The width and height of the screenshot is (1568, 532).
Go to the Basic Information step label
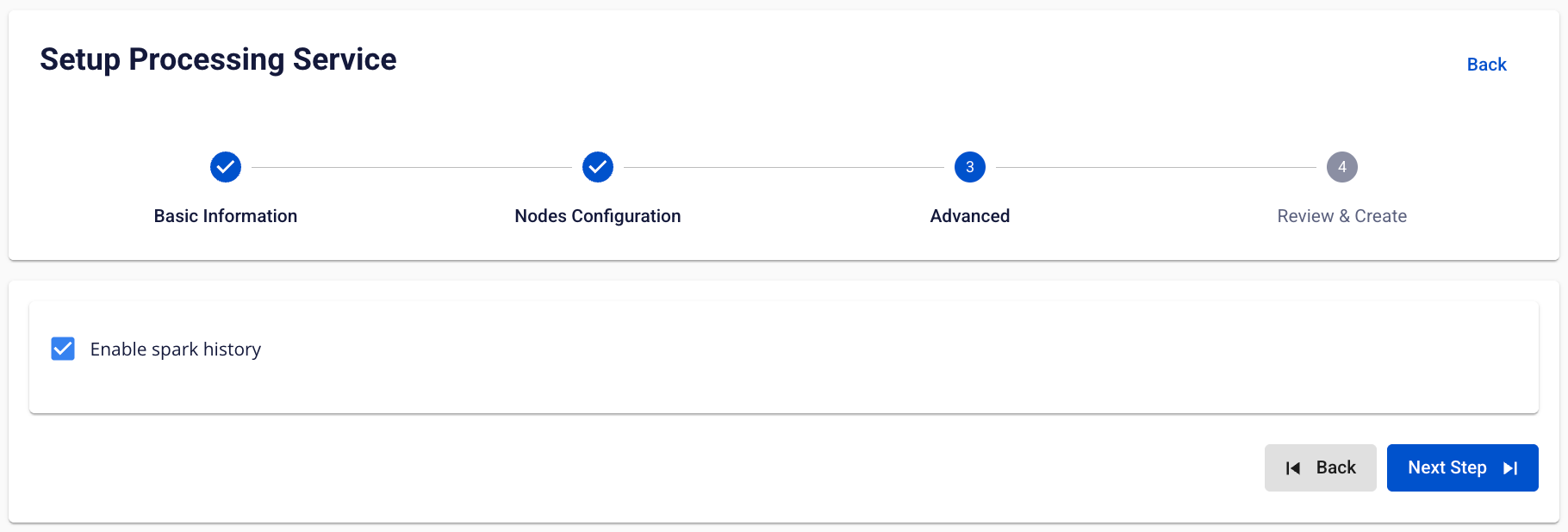(x=226, y=216)
